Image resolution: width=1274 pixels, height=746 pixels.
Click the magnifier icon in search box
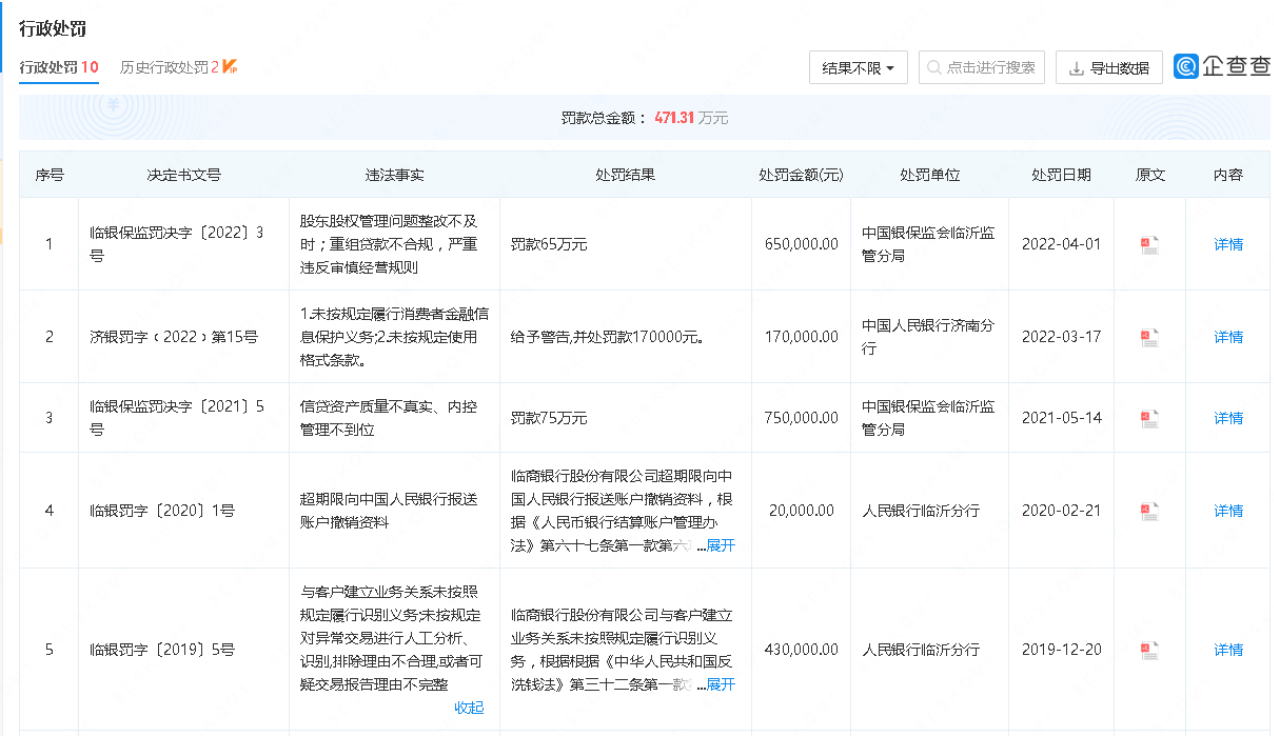pos(934,68)
